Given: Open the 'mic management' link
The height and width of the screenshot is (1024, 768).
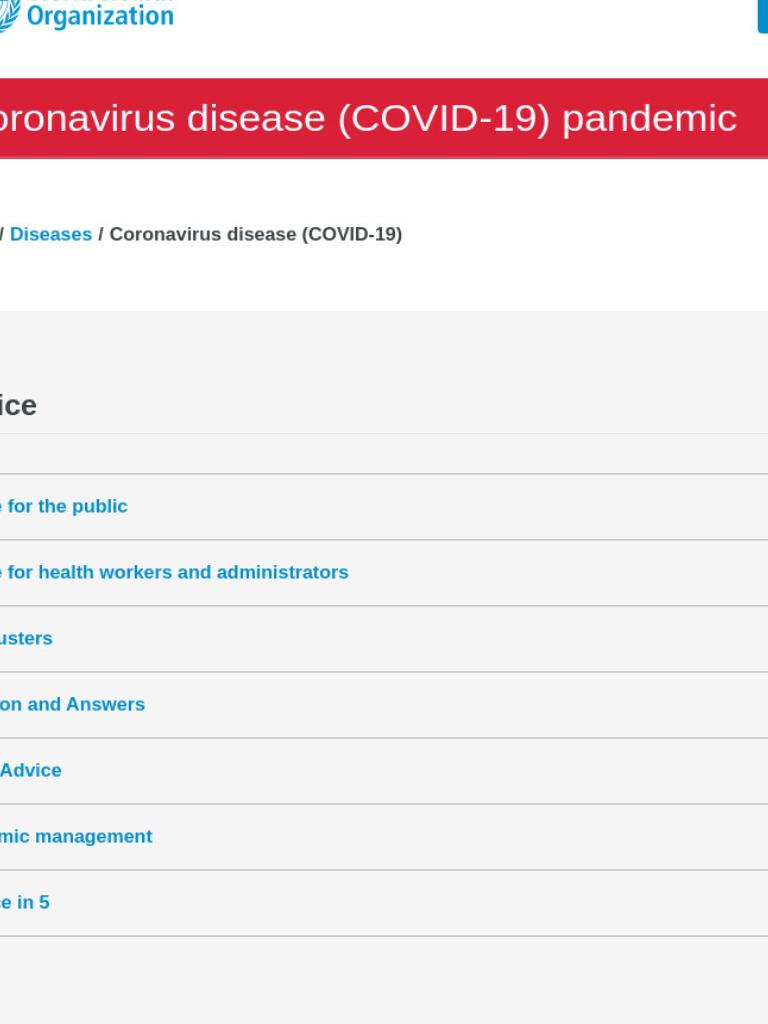Looking at the screenshot, I should click(76, 836).
